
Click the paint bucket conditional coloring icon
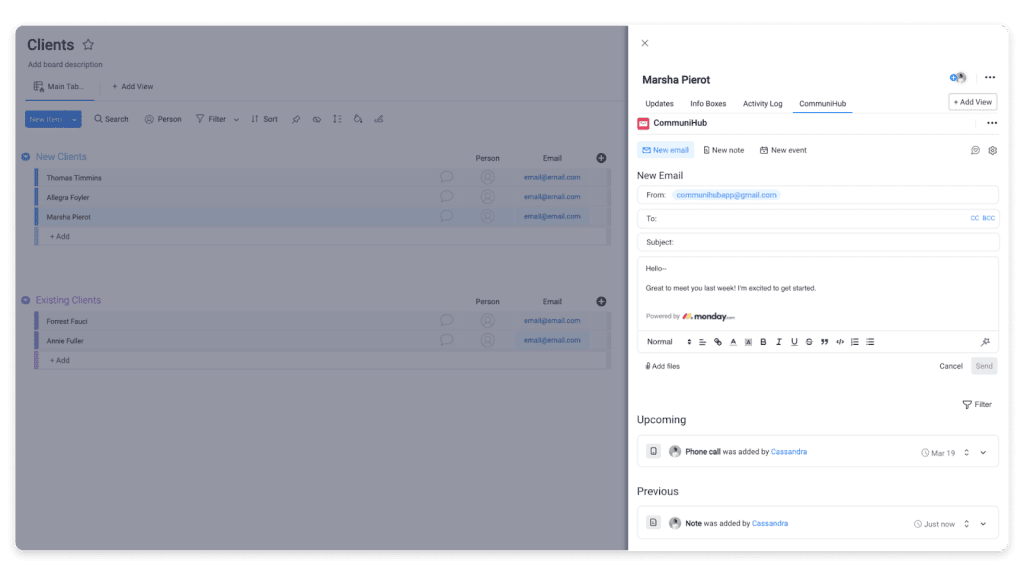tap(358, 119)
